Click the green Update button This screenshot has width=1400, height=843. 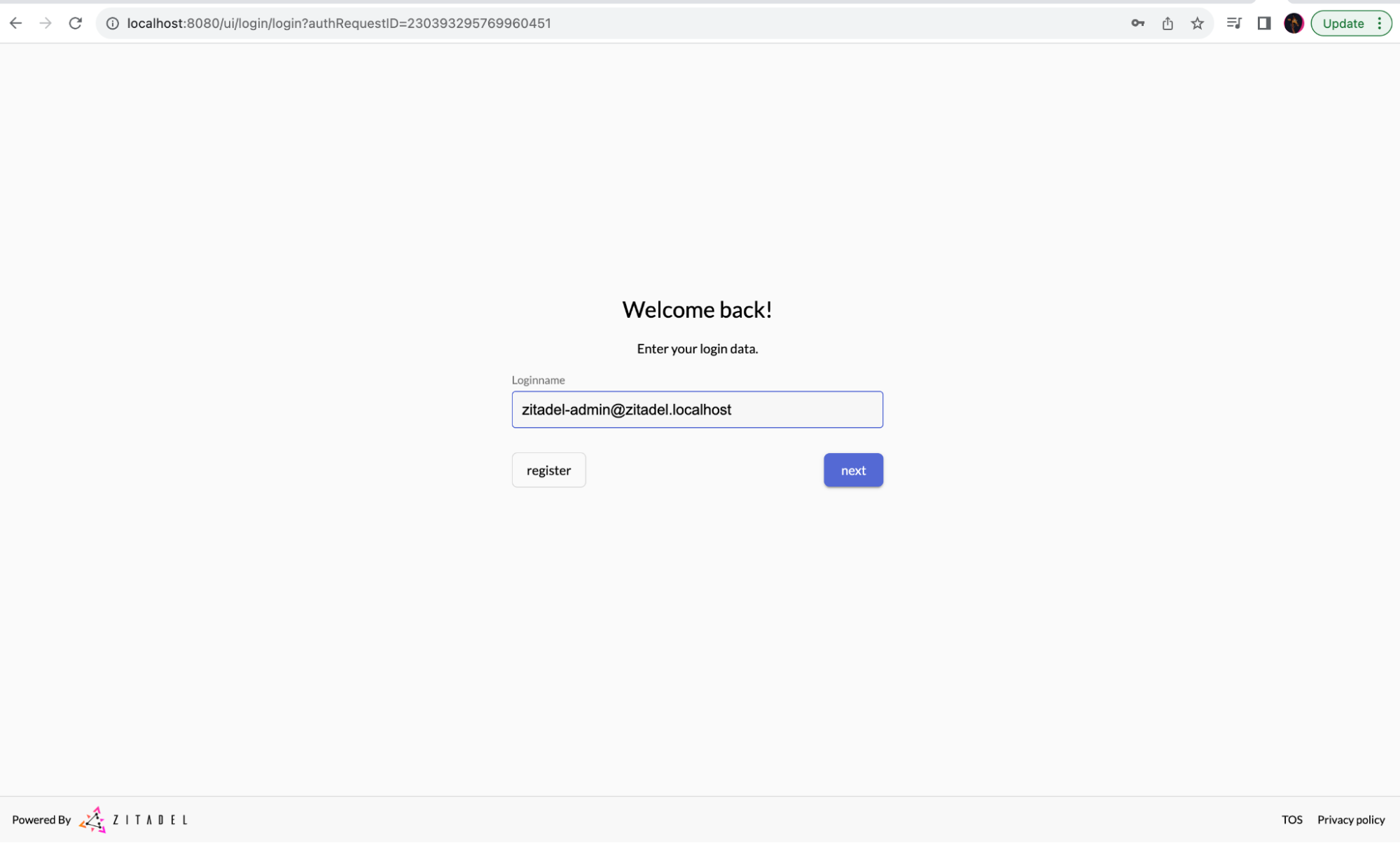(x=1343, y=23)
